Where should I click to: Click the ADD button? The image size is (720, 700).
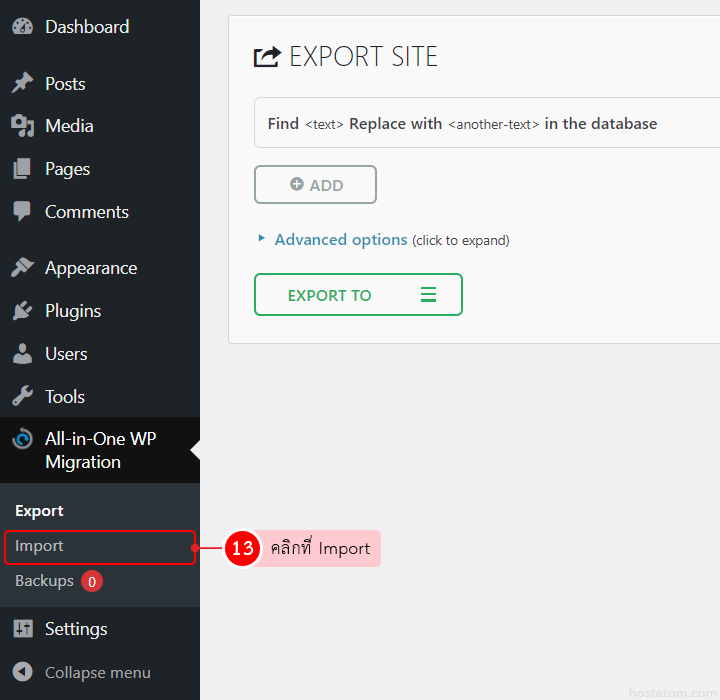(x=315, y=185)
